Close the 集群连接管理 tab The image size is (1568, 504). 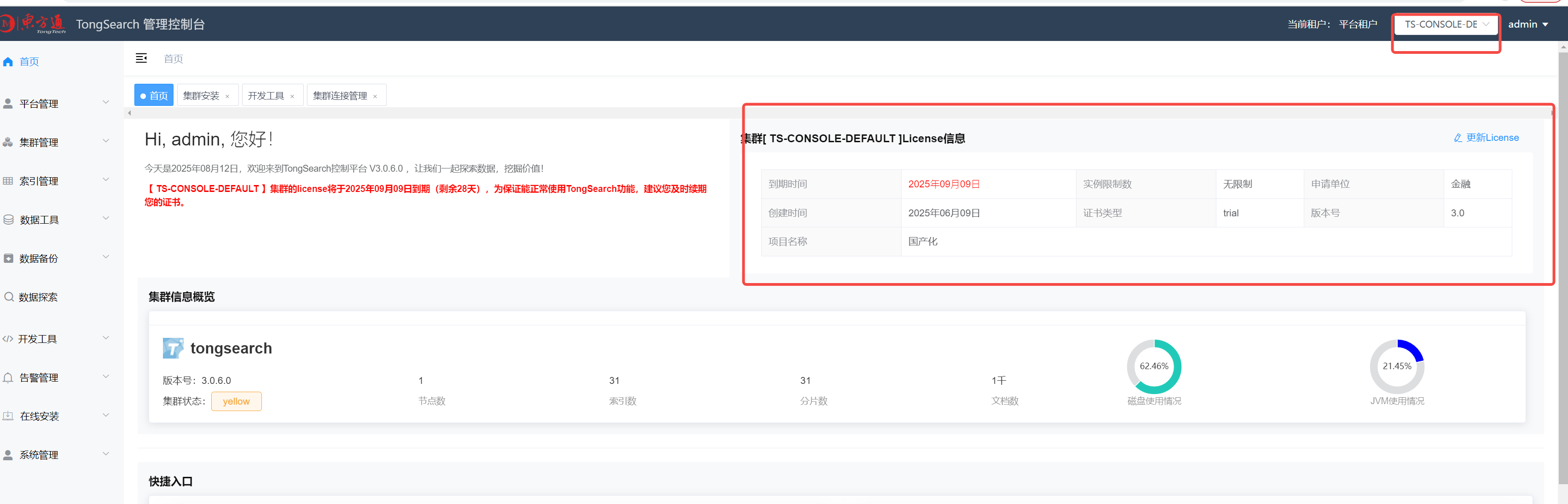coord(375,96)
